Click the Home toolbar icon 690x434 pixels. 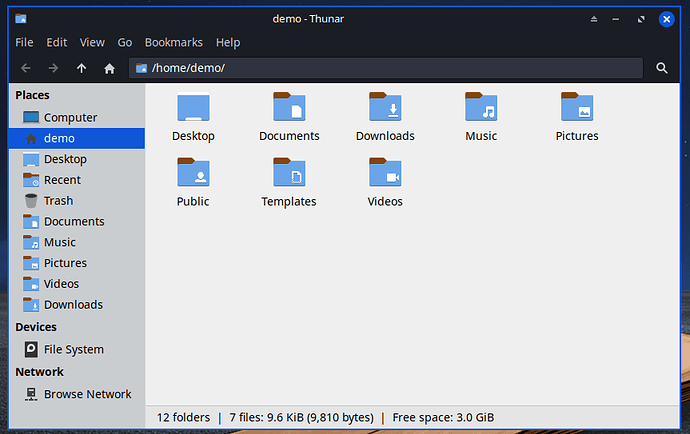(x=109, y=68)
